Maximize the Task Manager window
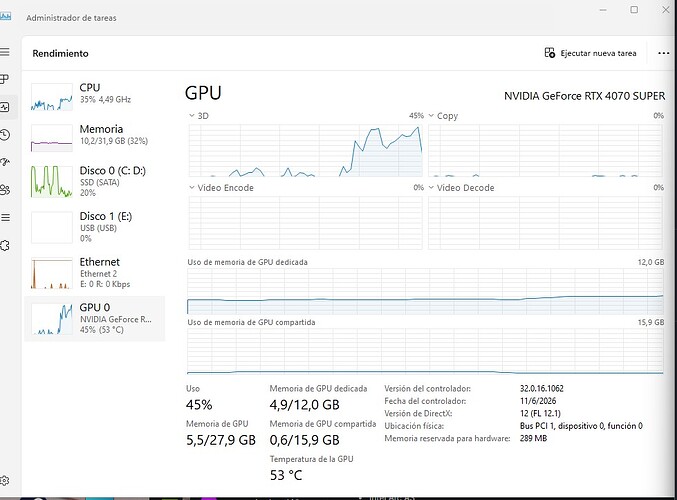The image size is (677, 500). (634, 9)
